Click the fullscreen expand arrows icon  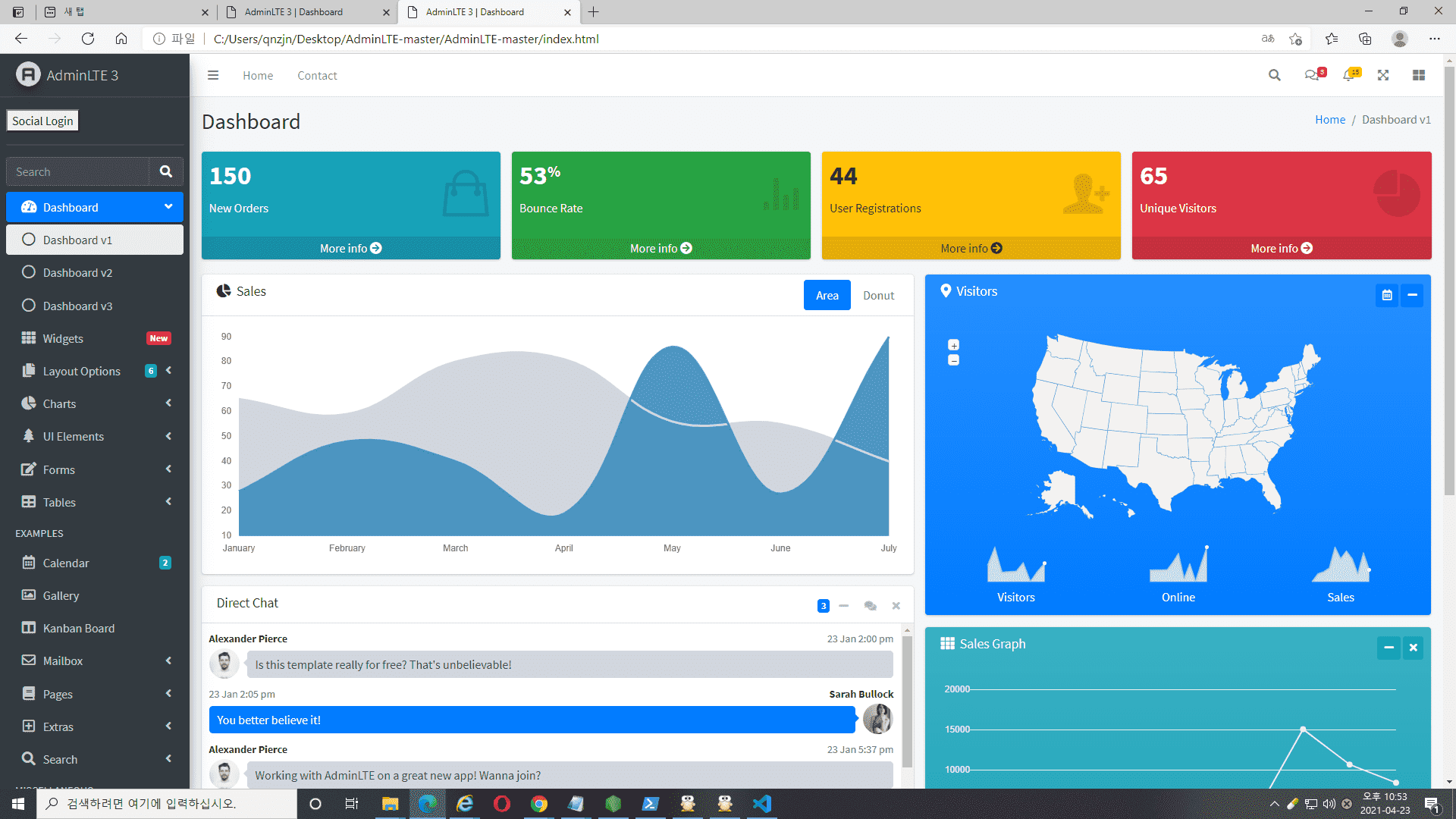pos(1383,75)
